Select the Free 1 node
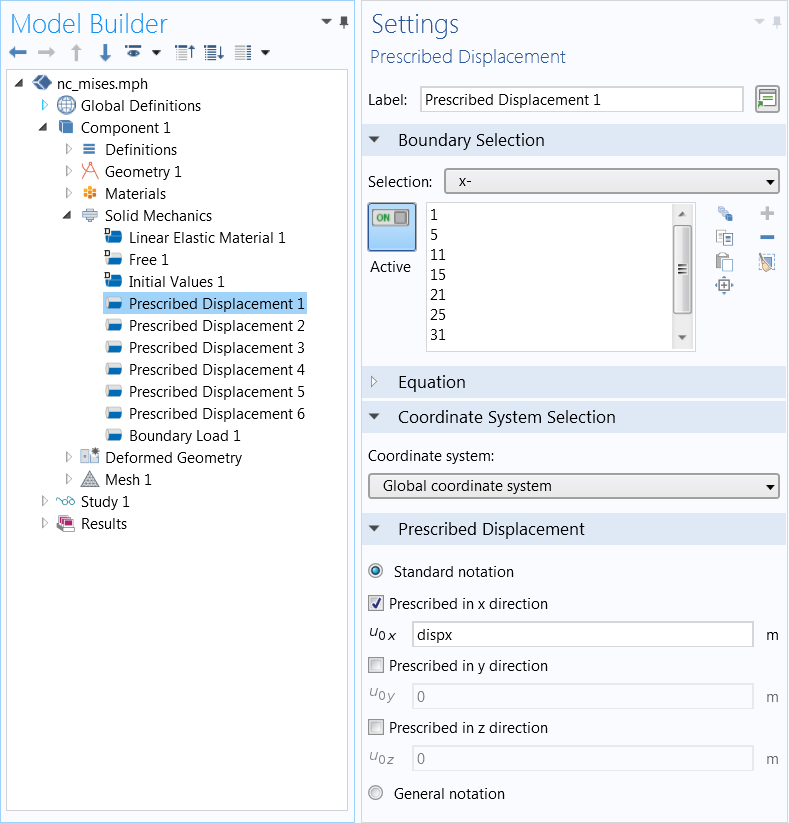789x823 pixels. tap(149, 260)
